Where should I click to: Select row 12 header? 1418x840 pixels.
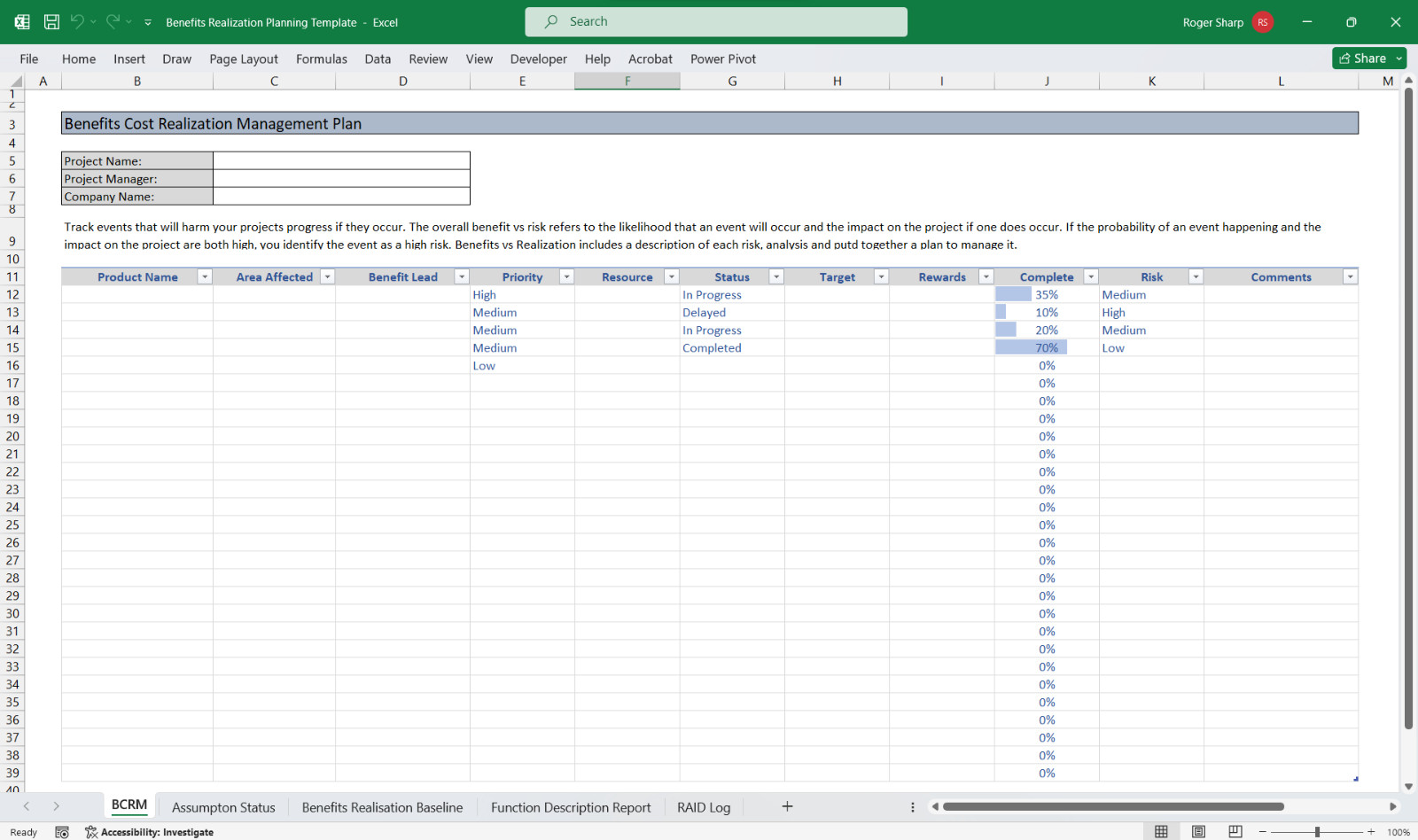coord(12,294)
